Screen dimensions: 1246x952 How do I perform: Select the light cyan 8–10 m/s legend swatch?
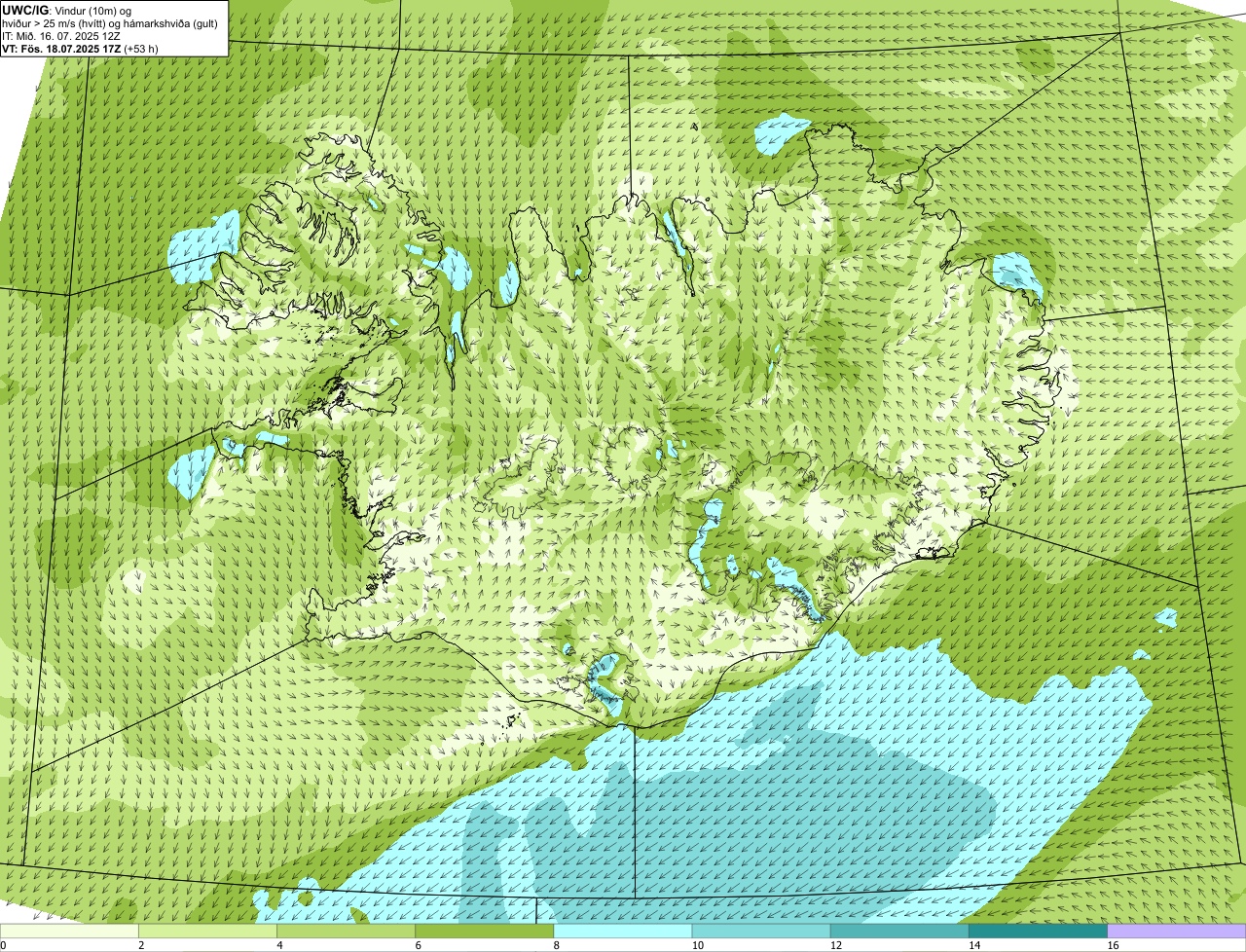click(x=623, y=931)
